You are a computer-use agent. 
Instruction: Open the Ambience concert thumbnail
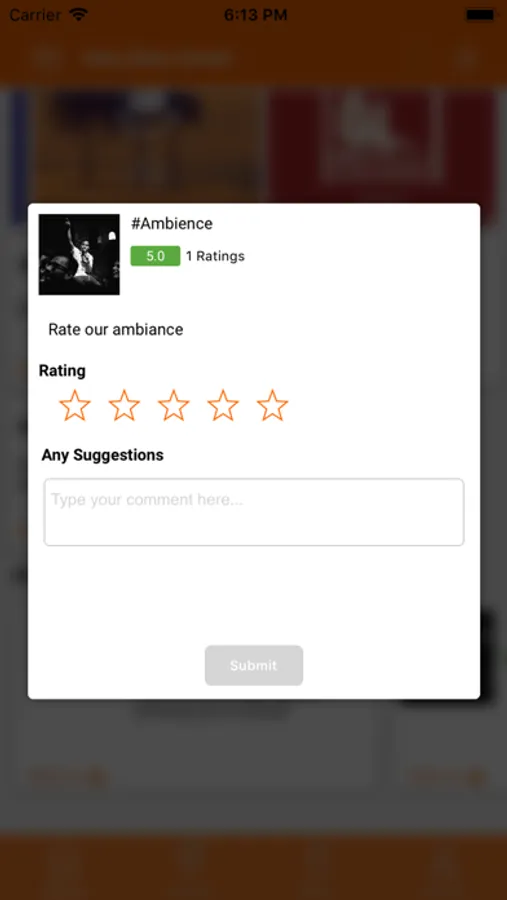click(79, 254)
